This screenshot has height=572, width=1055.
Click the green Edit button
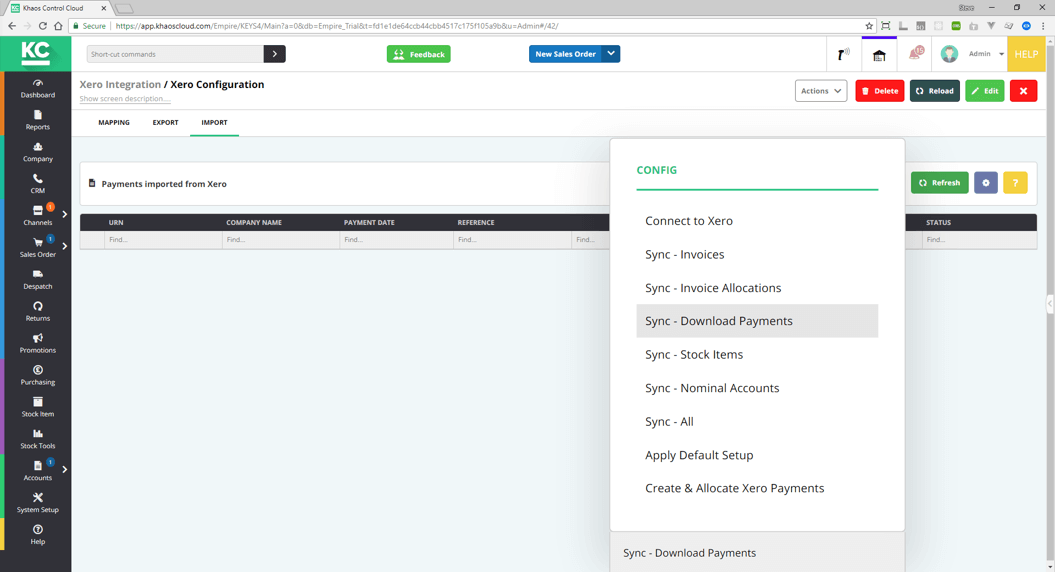click(984, 91)
